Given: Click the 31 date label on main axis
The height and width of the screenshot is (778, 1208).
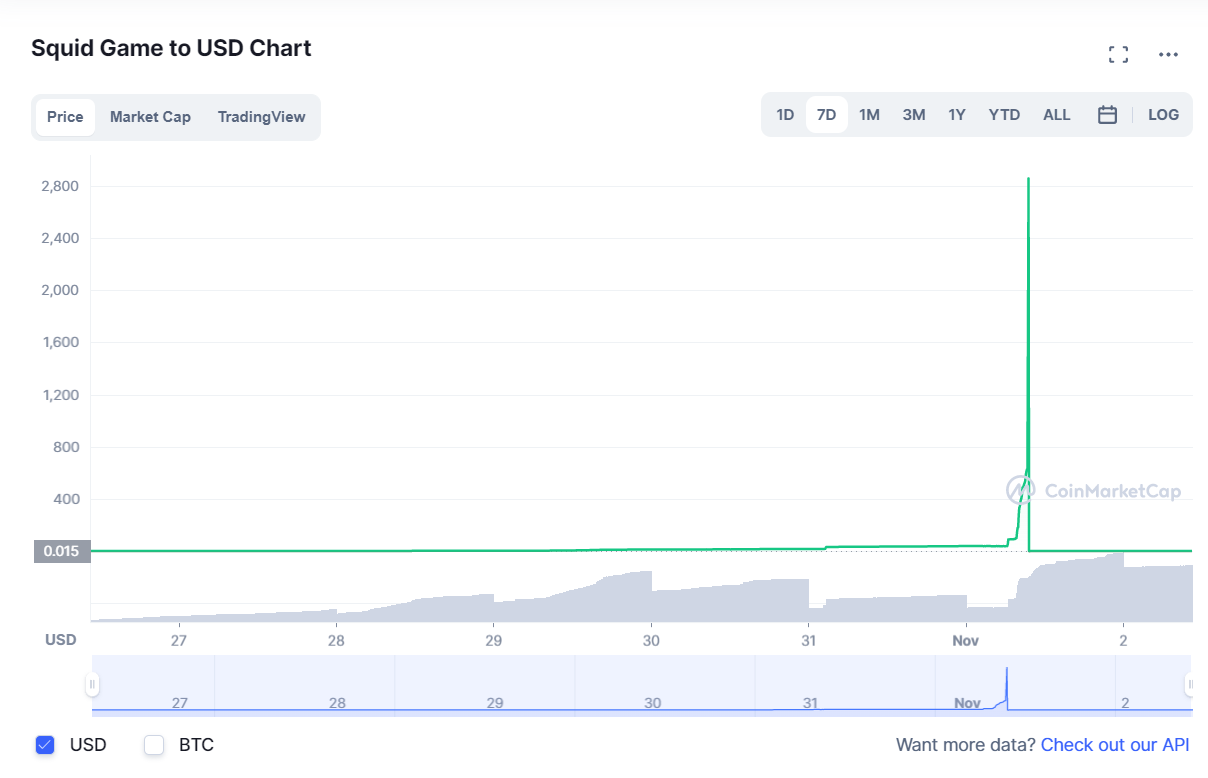Looking at the screenshot, I should [808, 640].
